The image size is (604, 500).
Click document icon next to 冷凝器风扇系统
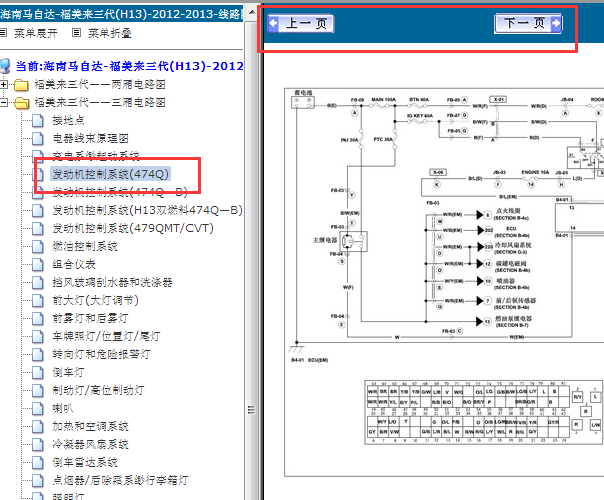tap(38, 444)
